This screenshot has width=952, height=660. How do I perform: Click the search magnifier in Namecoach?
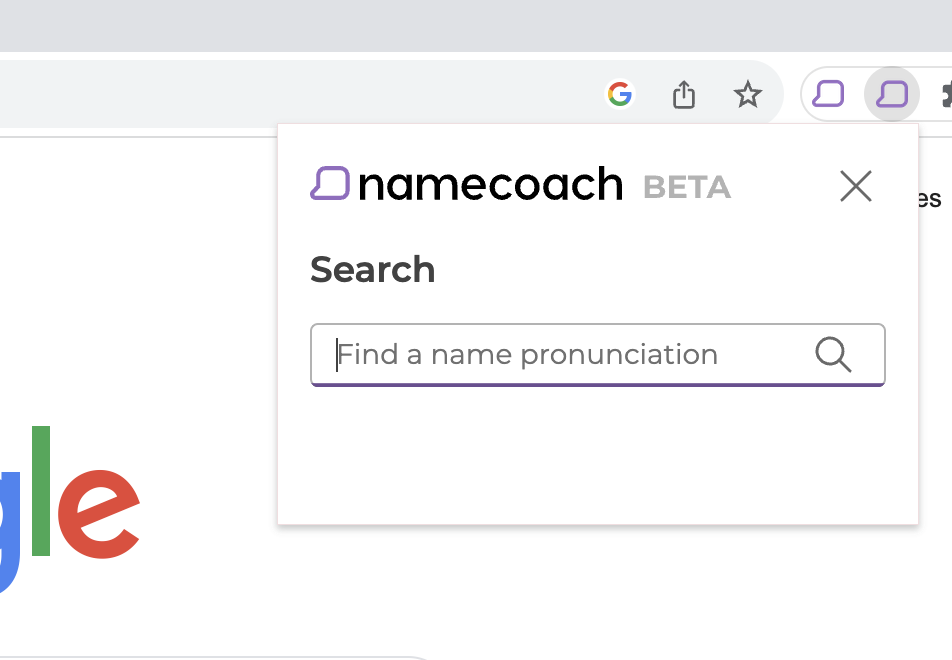(x=833, y=354)
